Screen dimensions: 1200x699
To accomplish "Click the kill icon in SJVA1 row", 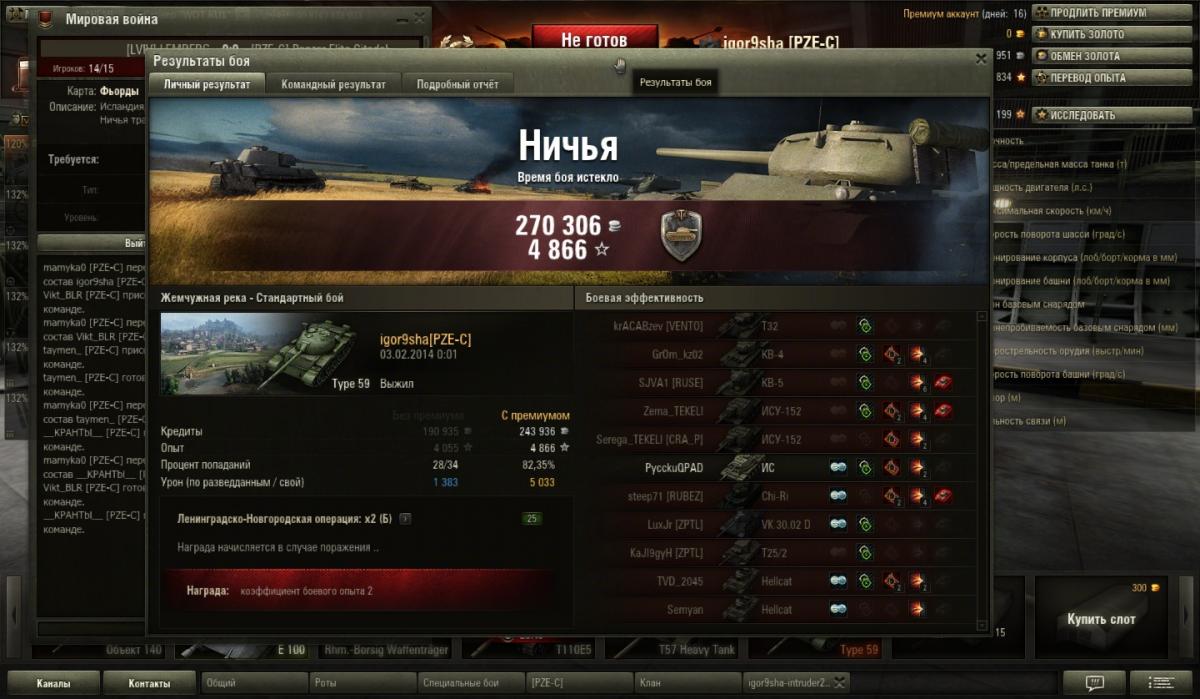I will pos(943,382).
